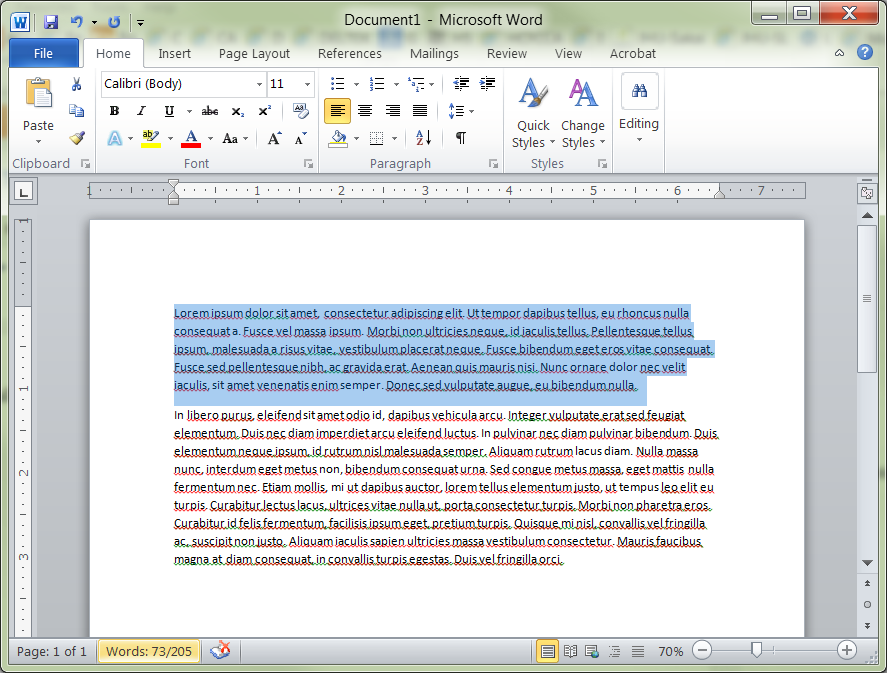
Task: Apply subscript to the selection
Action: coord(237,111)
